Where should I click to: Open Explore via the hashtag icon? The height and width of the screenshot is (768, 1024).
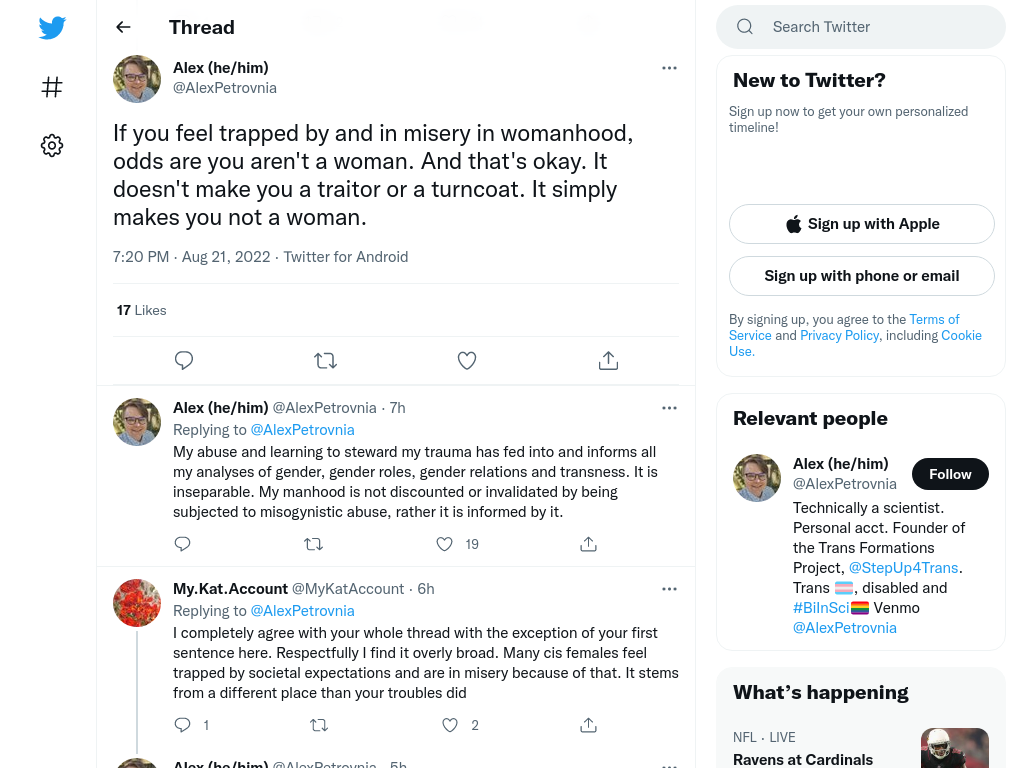[52, 87]
